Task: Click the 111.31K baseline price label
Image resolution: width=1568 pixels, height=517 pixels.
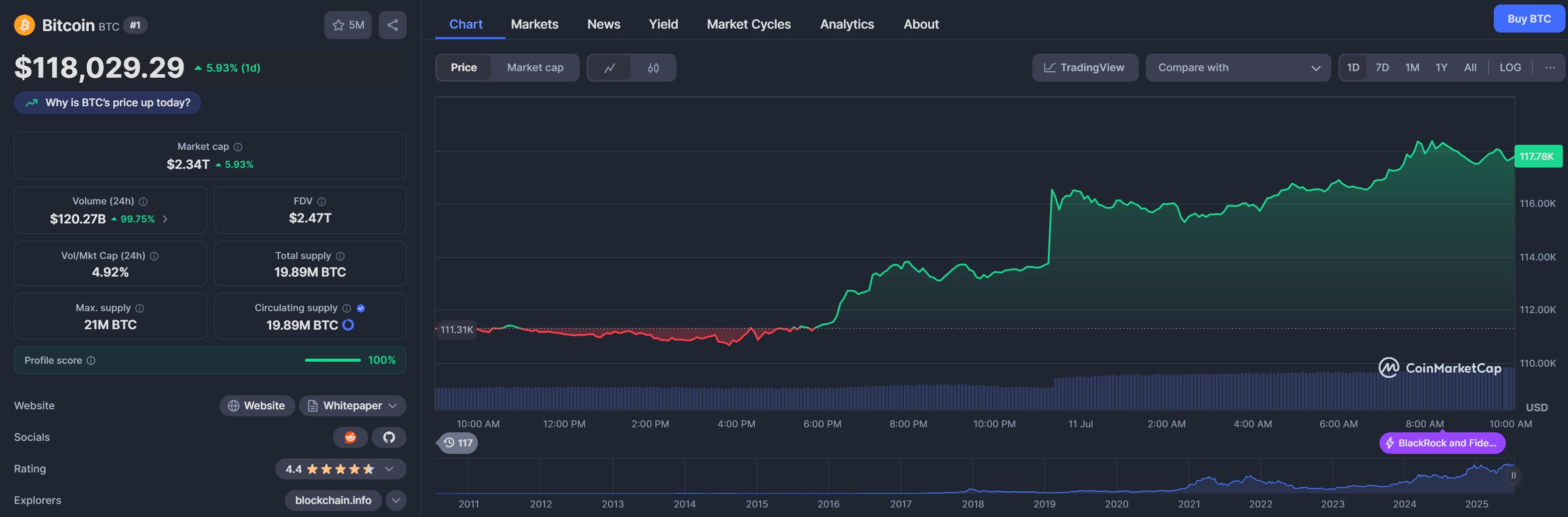Action: click(456, 330)
